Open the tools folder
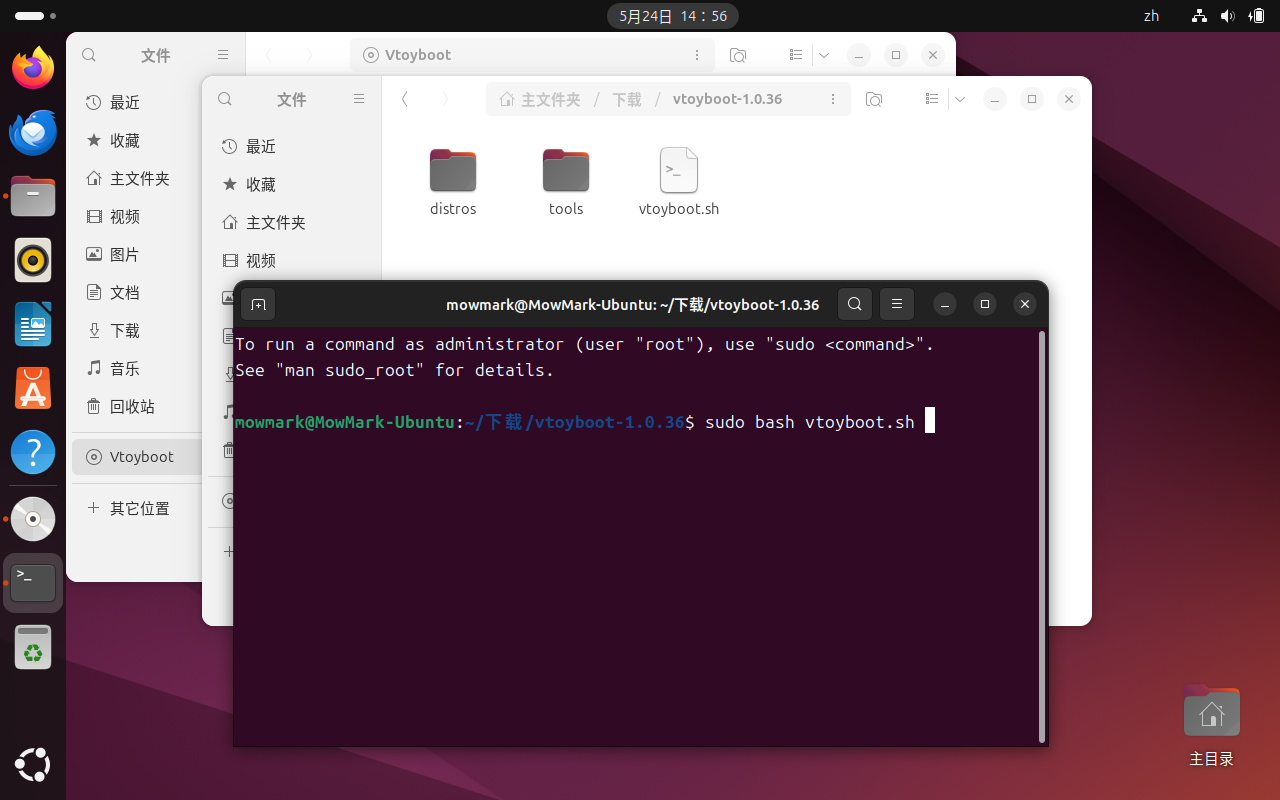 tap(566, 182)
